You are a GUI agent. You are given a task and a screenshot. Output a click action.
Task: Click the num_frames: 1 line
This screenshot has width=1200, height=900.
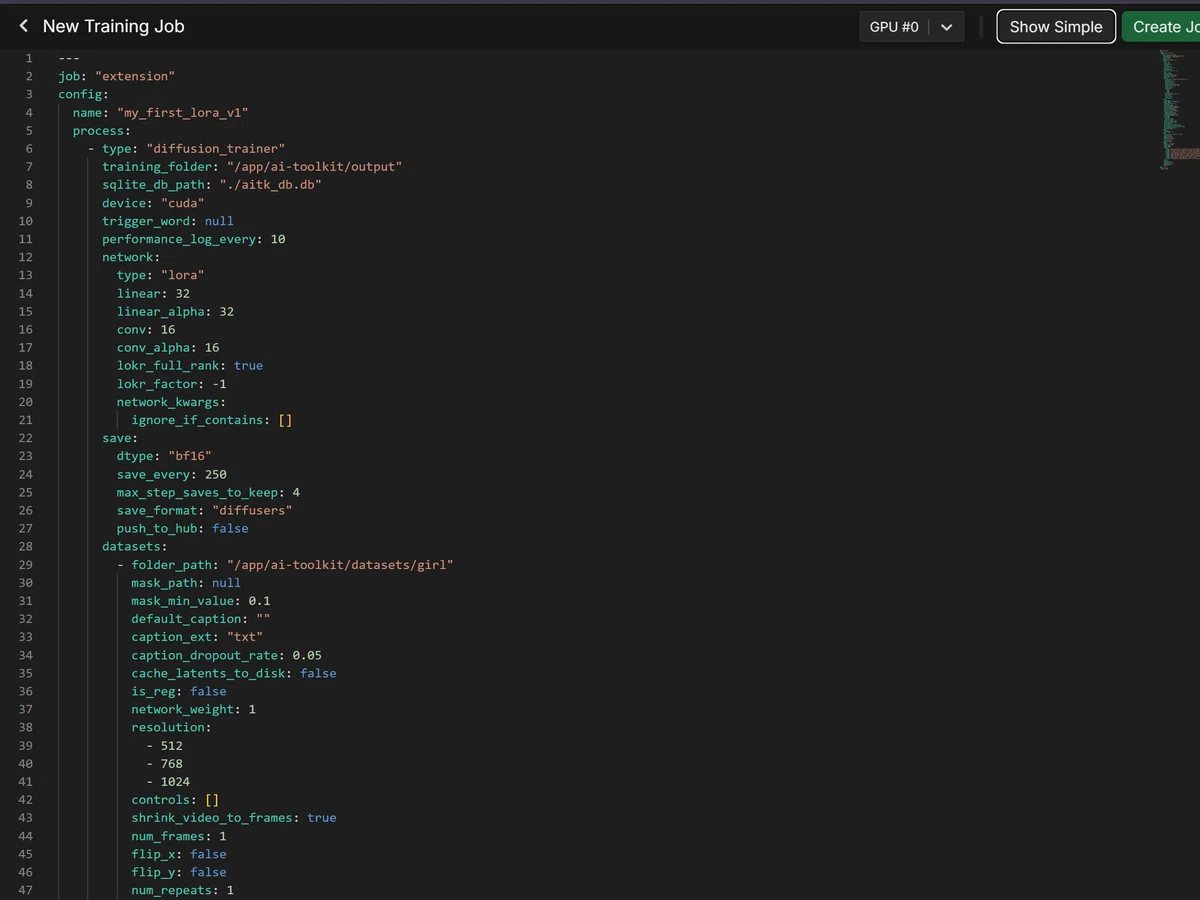pos(179,836)
